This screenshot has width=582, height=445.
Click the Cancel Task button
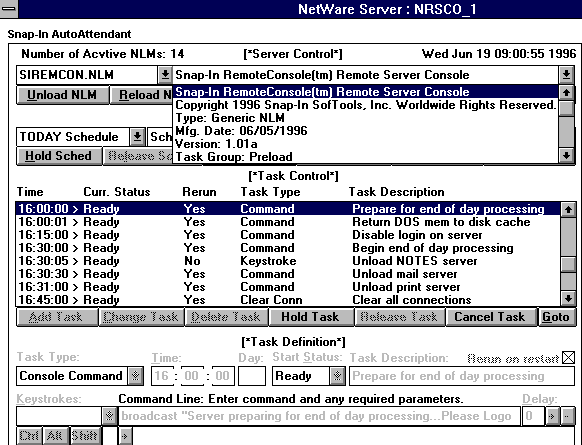[490, 317]
